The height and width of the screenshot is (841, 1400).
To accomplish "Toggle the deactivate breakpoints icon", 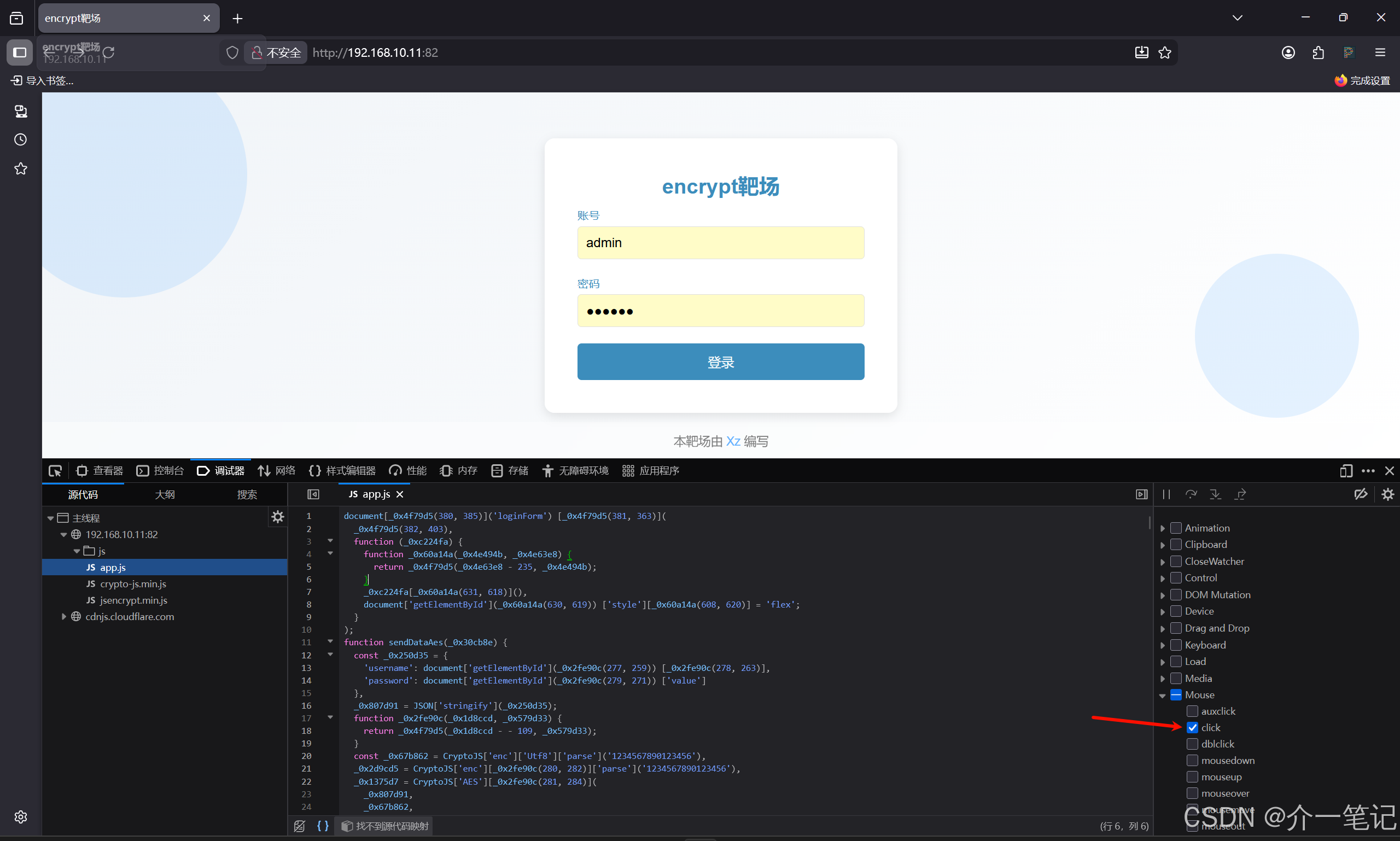I will (x=1360, y=494).
